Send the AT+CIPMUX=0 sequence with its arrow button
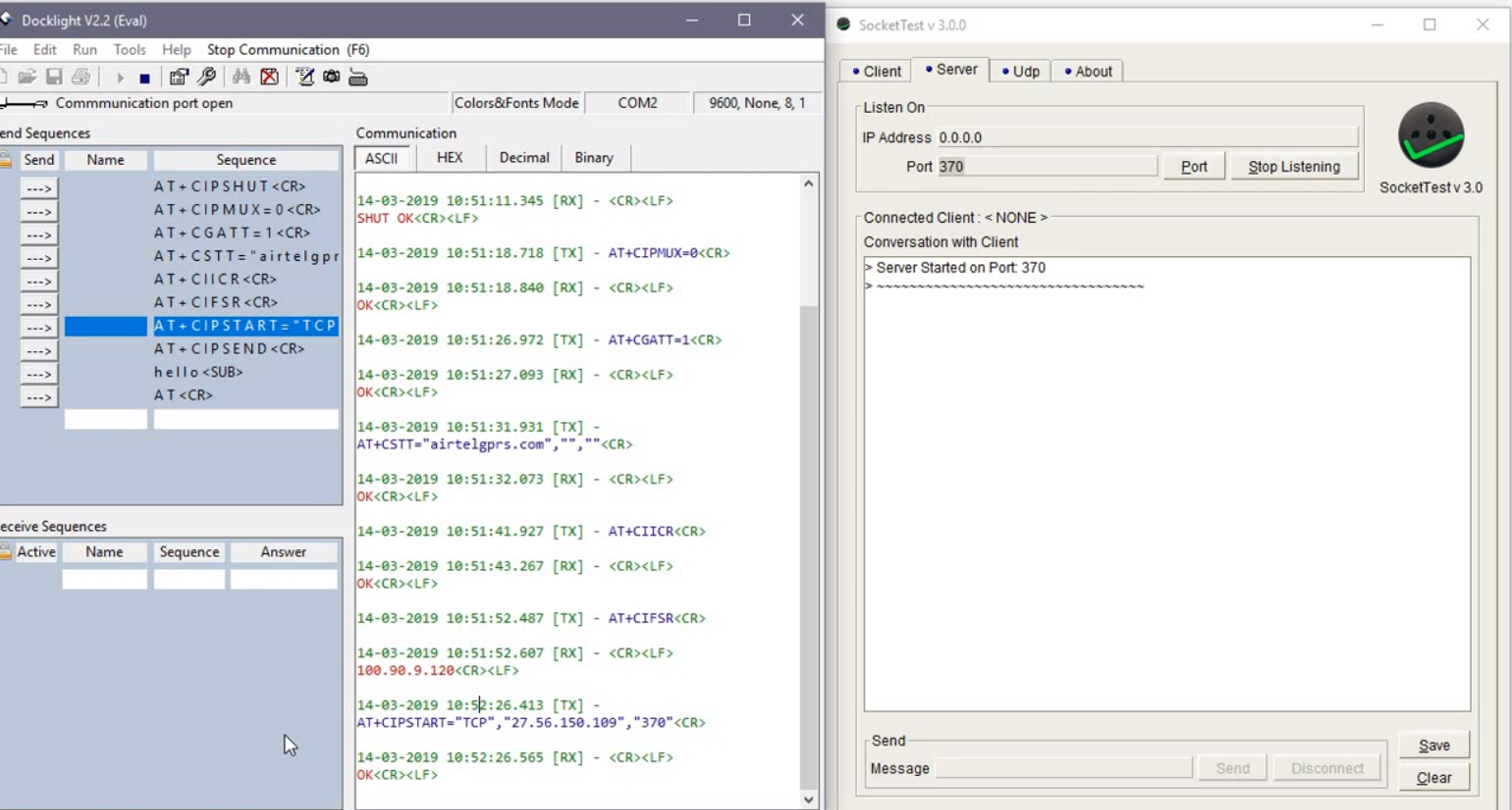 coord(39,211)
